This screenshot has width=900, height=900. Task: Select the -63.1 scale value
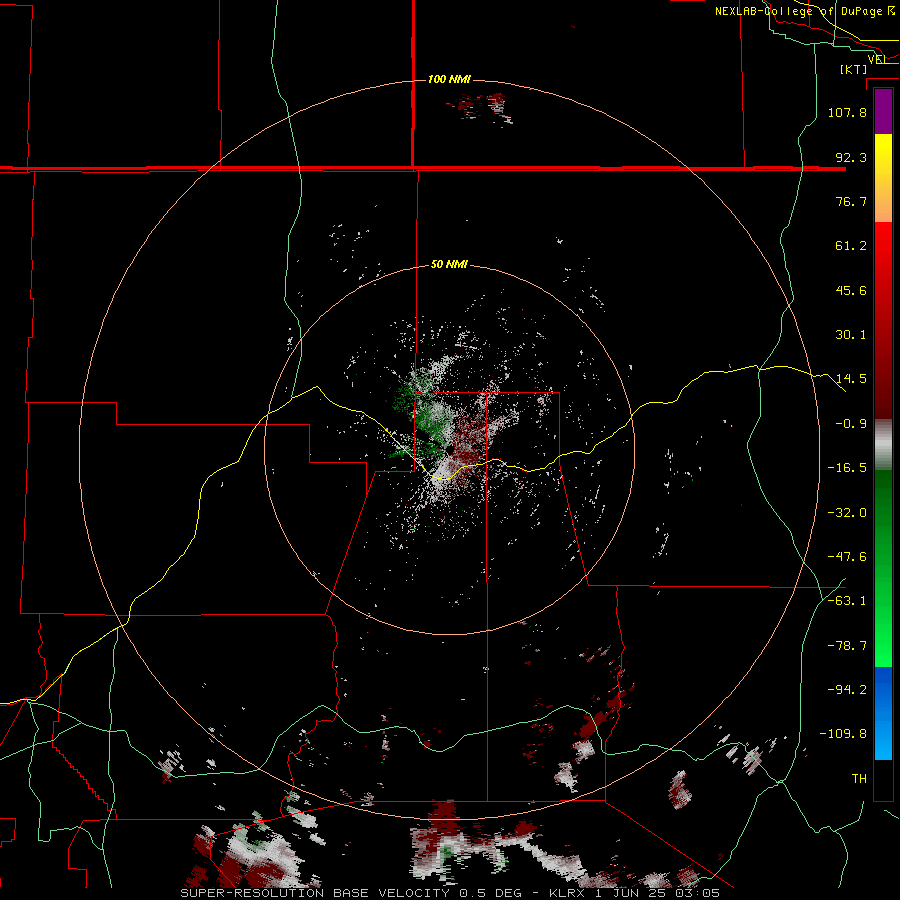point(847,601)
